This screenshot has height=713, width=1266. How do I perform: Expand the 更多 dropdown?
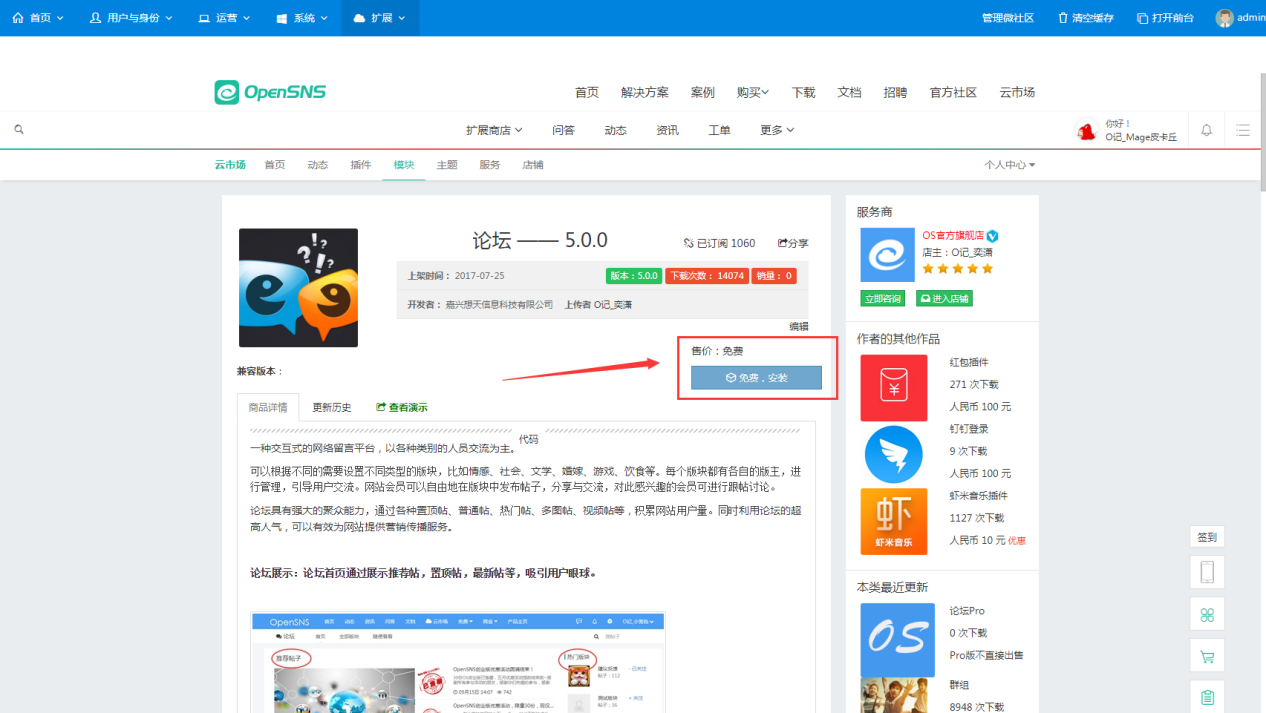(x=777, y=130)
